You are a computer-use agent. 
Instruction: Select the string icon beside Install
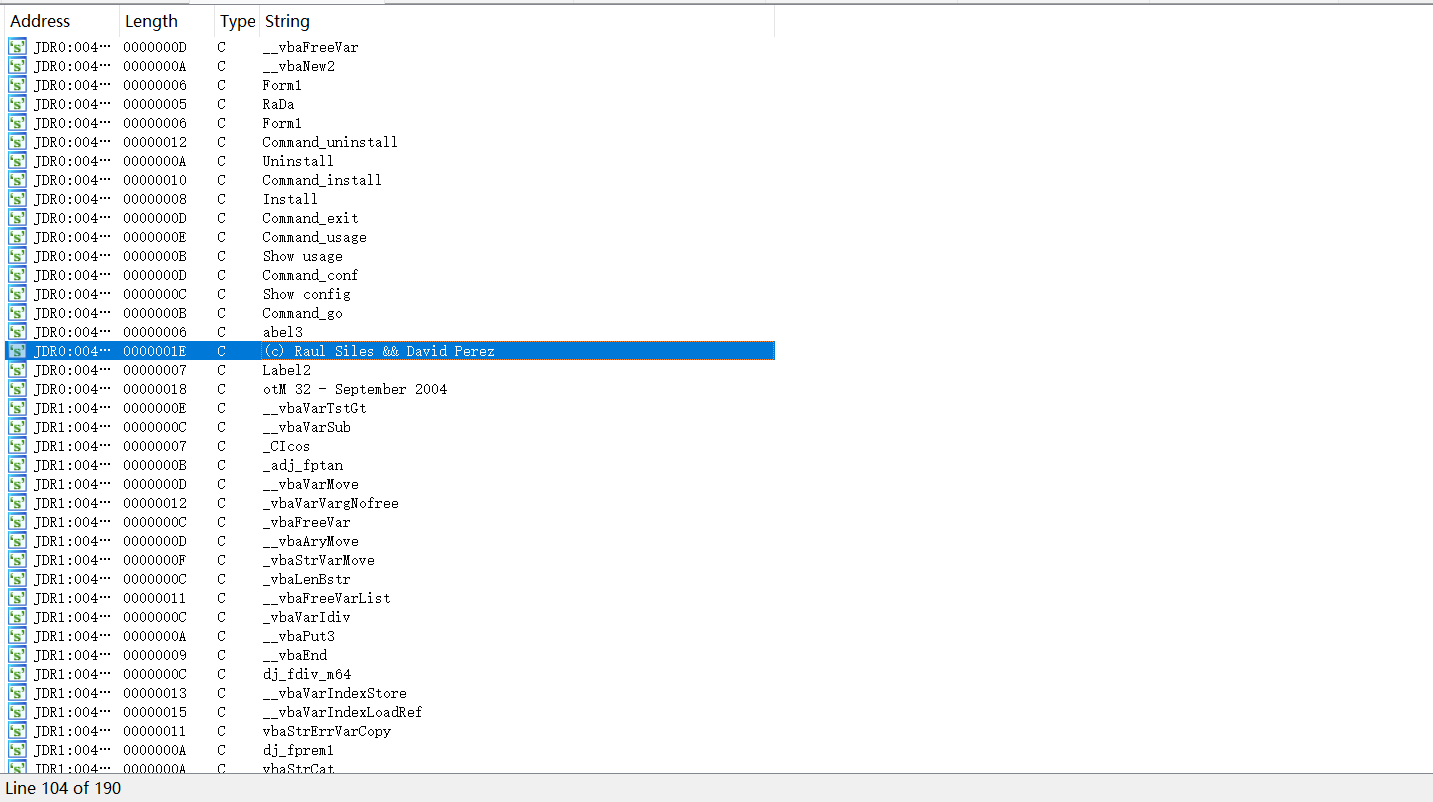pyautogui.click(x=17, y=199)
